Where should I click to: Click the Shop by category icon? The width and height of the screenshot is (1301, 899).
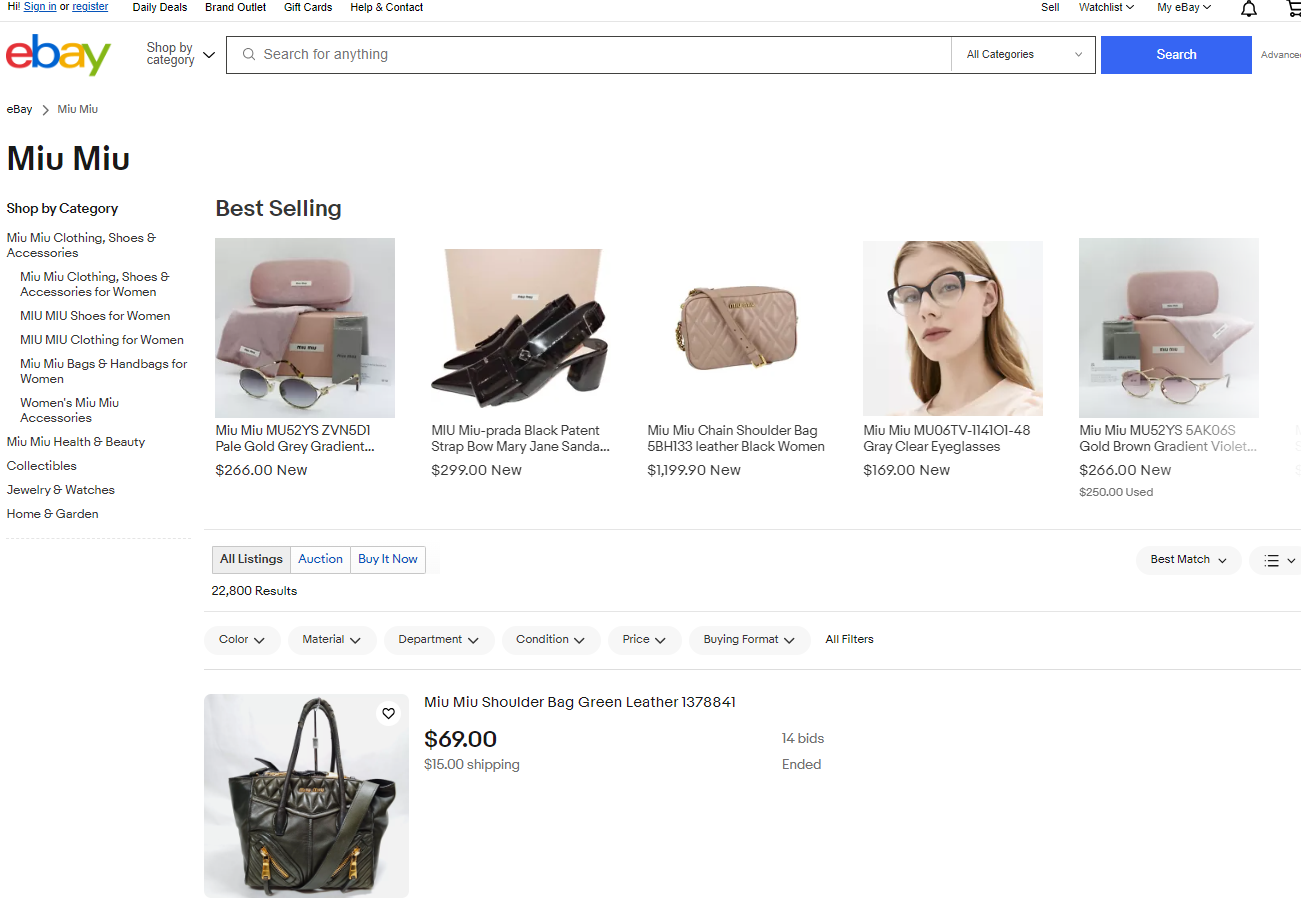pyautogui.click(x=208, y=56)
